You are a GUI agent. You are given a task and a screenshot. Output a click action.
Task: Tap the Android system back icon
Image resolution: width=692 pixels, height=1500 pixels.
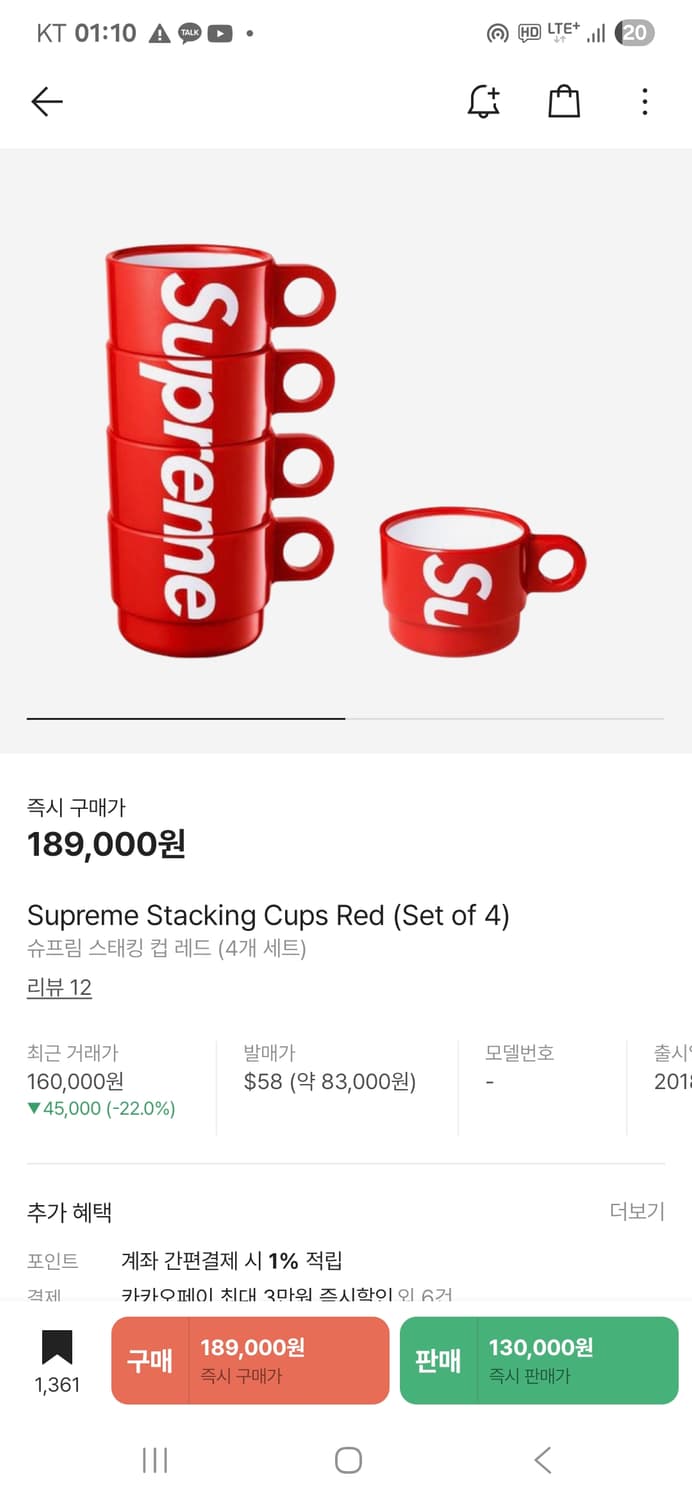[542, 1460]
